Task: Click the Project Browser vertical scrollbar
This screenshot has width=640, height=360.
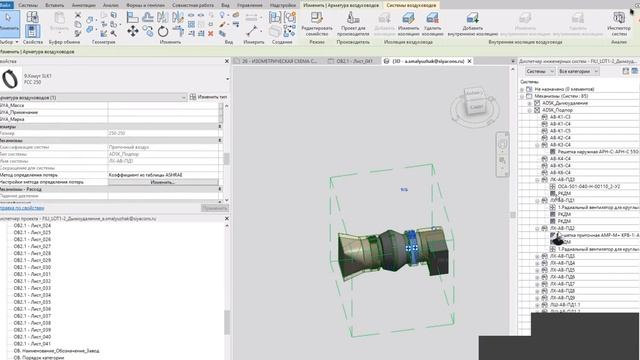Action: coord(227,321)
